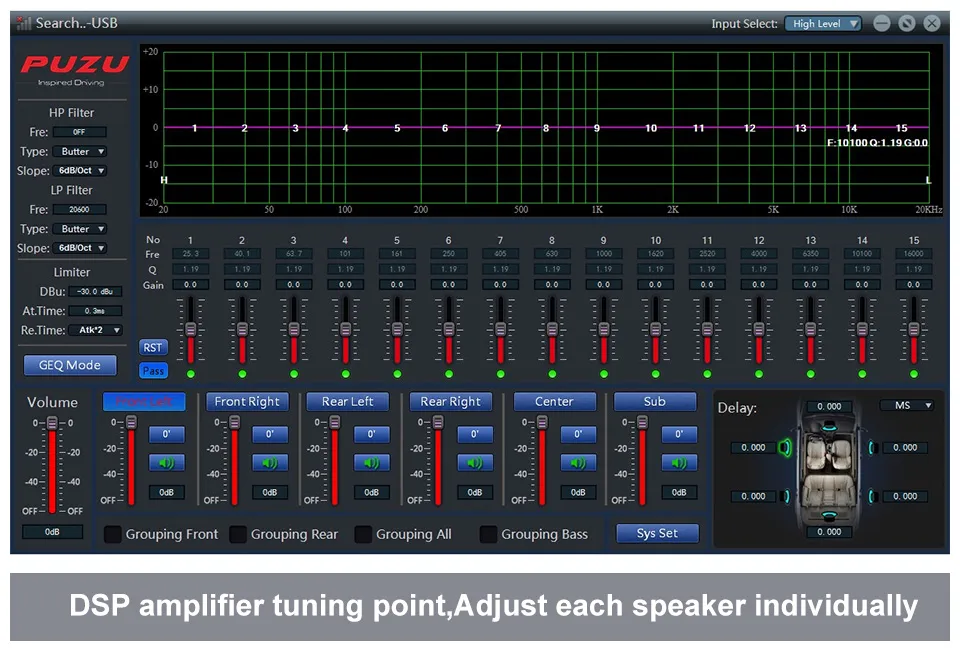
Task: Mute the Rear Left channel speaker icon
Action: pos(371,463)
